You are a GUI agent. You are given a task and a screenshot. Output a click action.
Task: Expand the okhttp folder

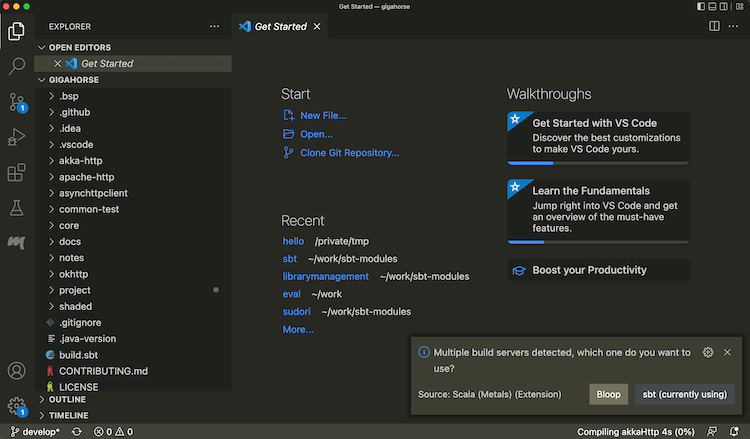pos(132,274)
